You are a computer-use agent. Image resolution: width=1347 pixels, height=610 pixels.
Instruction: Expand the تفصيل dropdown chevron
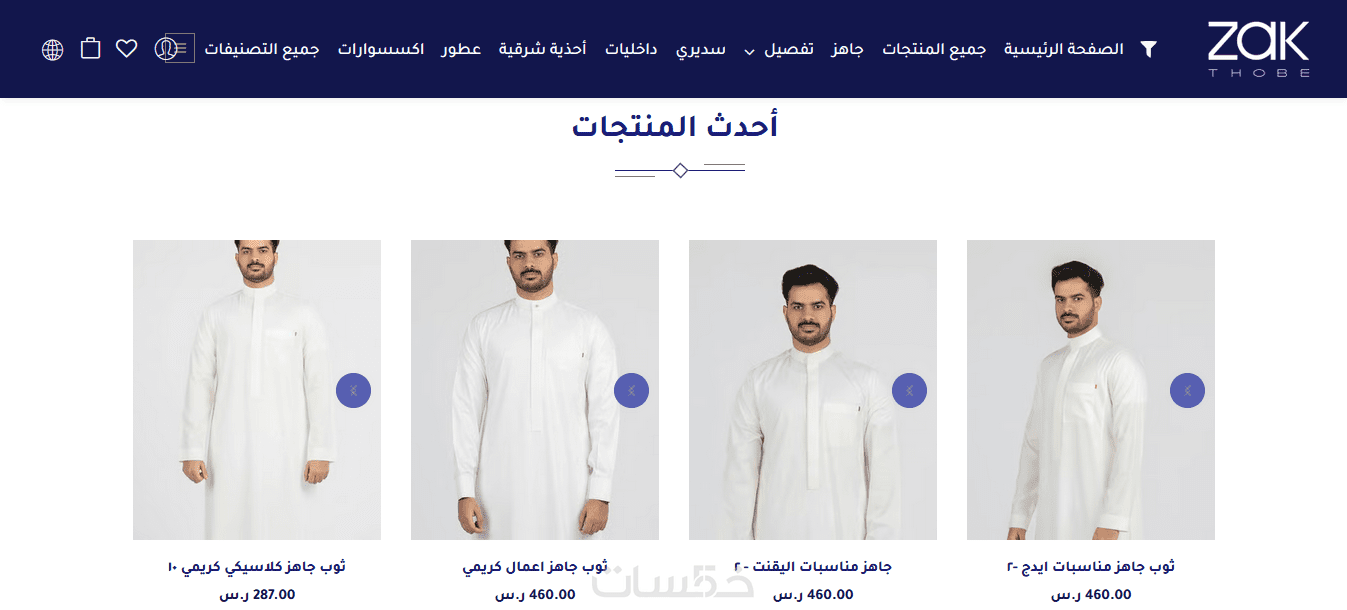tap(749, 51)
